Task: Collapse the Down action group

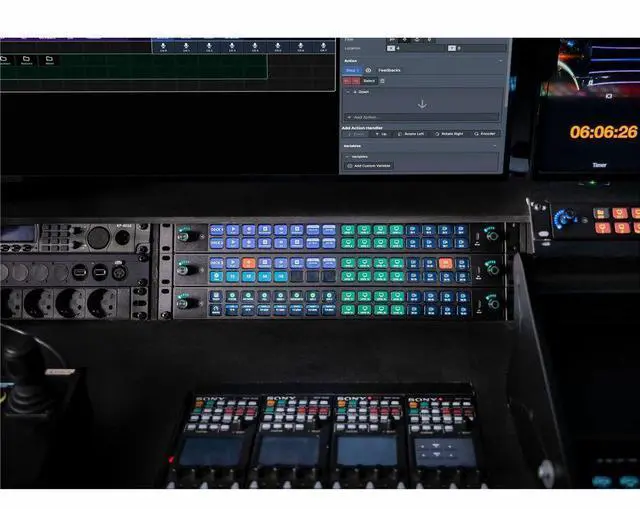Action: pyautogui.click(x=348, y=92)
